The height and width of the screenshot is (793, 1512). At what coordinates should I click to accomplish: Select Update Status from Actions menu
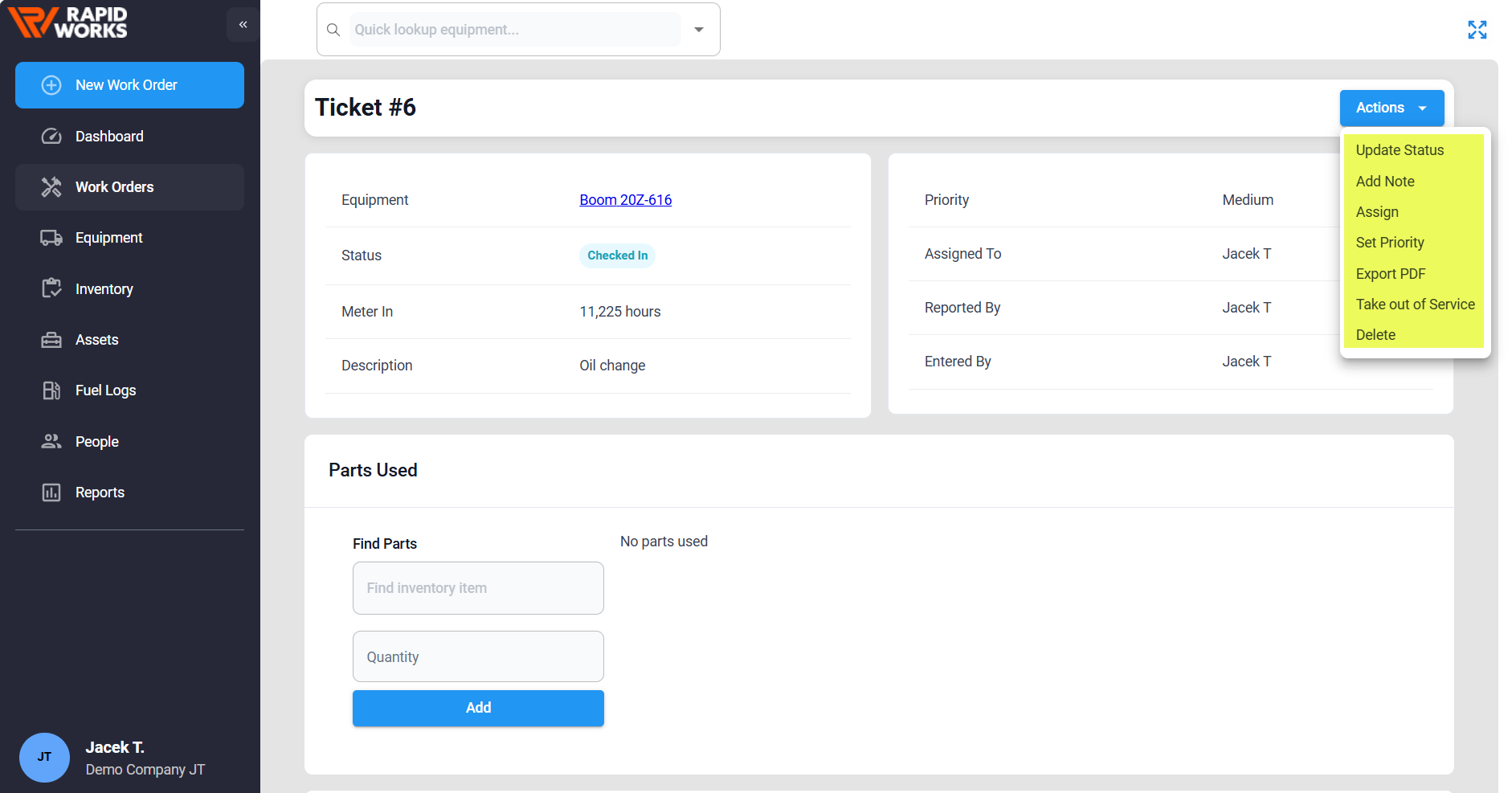coord(1400,150)
